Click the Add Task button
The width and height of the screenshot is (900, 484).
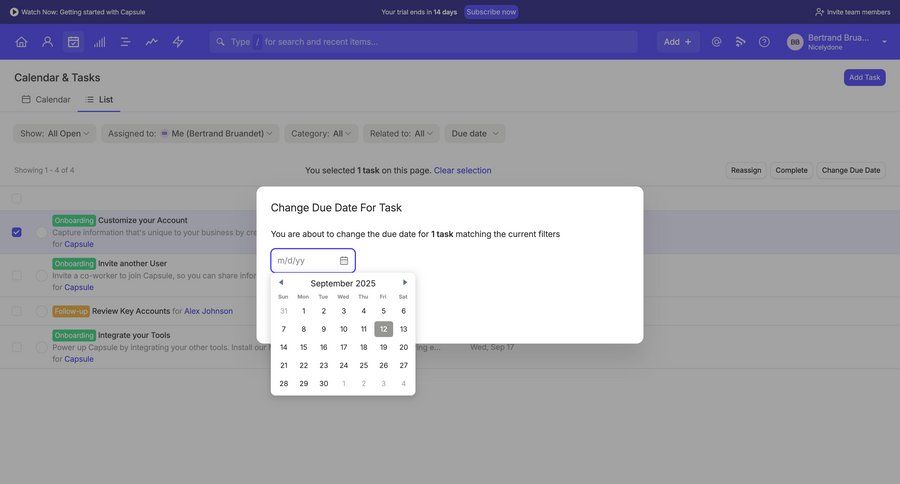click(864, 78)
